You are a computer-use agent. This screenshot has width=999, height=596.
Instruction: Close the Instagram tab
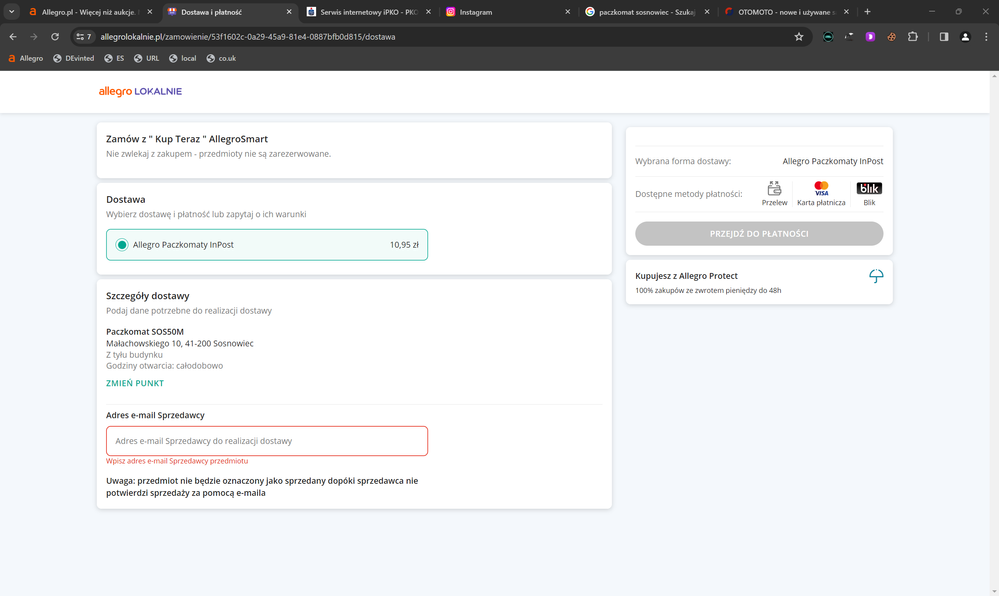pyautogui.click(x=568, y=11)
